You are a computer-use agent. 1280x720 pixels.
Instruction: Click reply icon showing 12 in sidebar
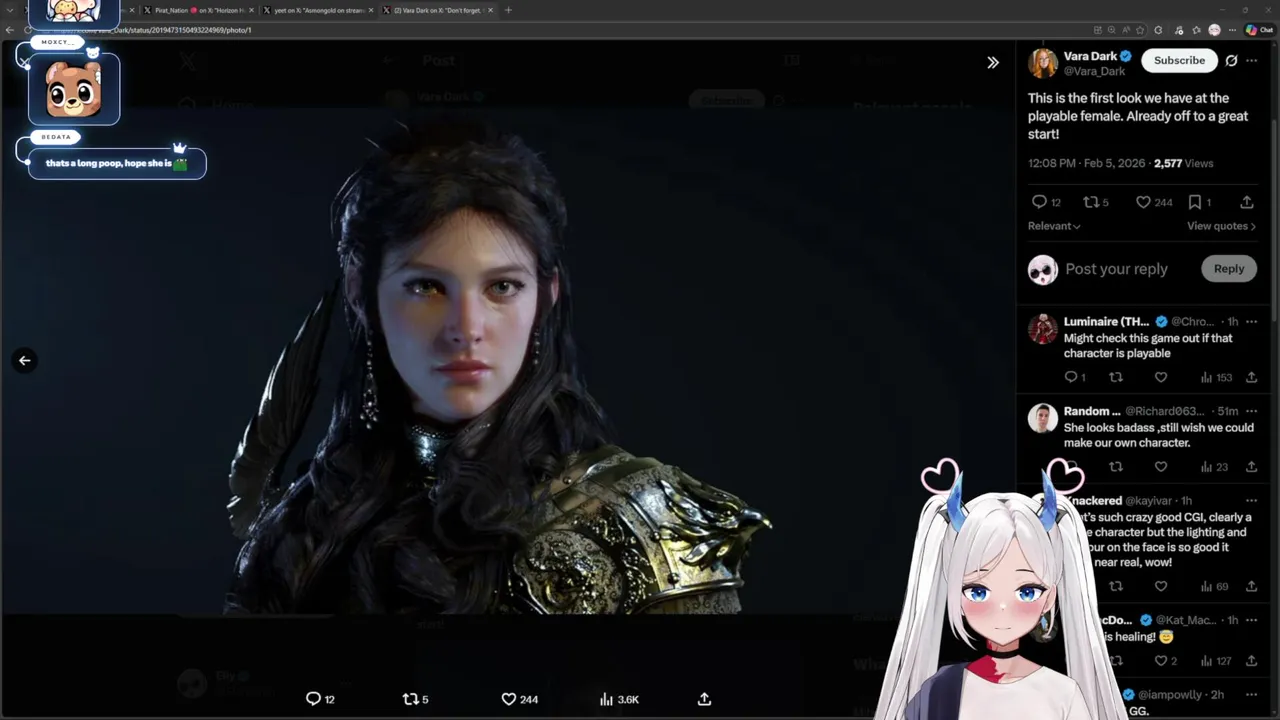[1046, 202]
